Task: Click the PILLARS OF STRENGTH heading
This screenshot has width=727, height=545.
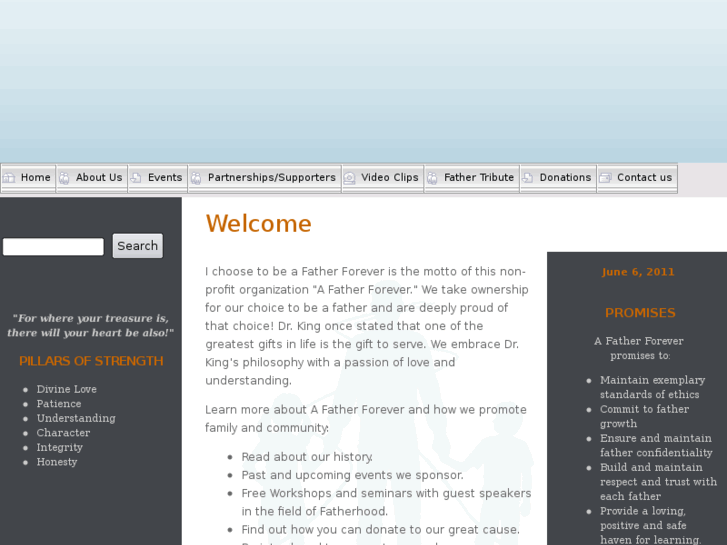Action: point(91,361)
